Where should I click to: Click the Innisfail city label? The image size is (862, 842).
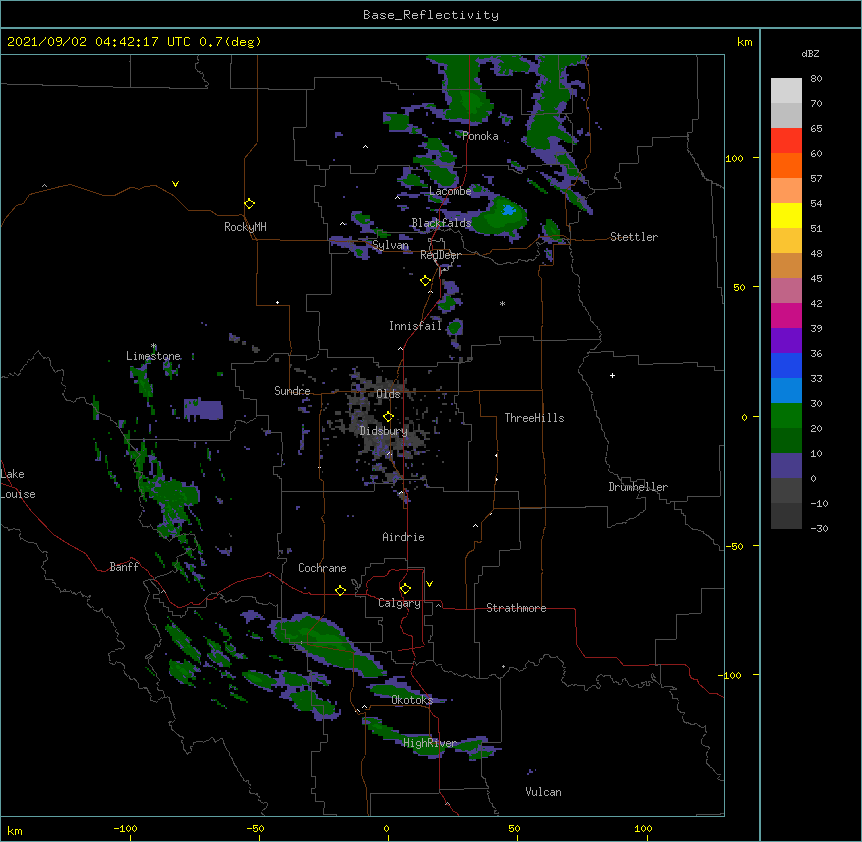[415, 326]
